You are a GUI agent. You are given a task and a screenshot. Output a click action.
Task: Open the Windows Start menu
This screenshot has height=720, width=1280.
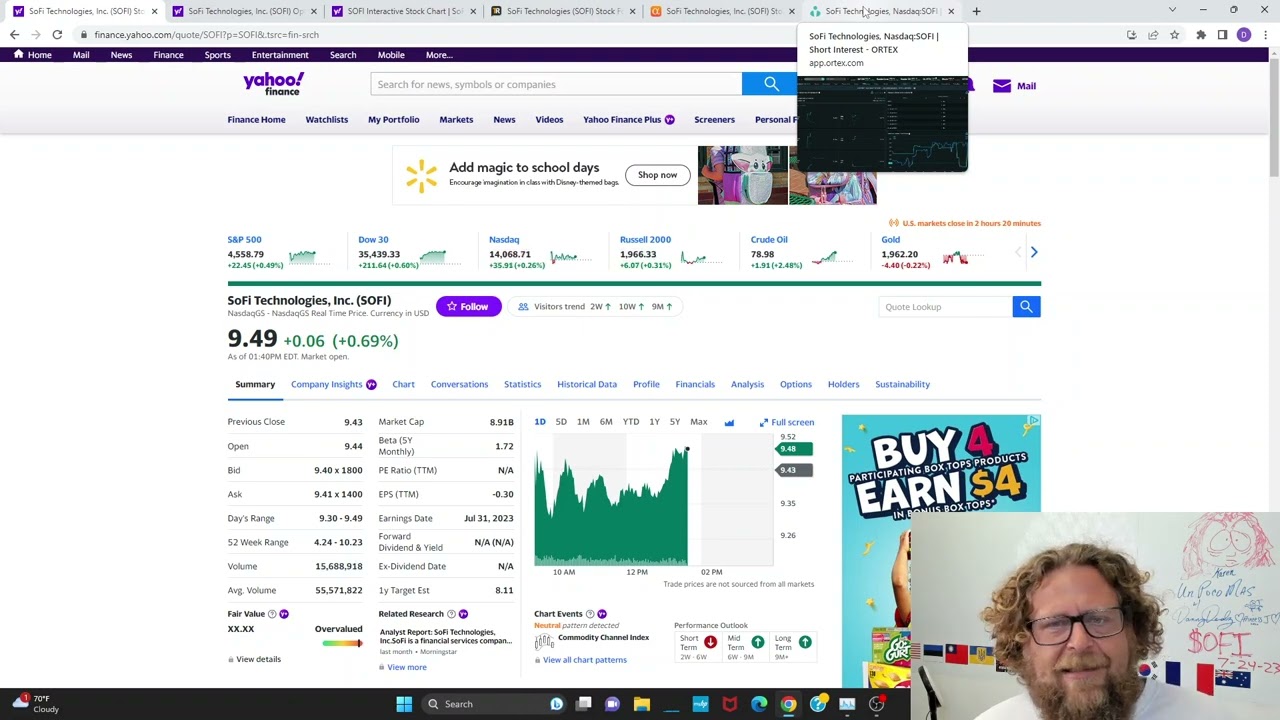click(x=404, y=704)
